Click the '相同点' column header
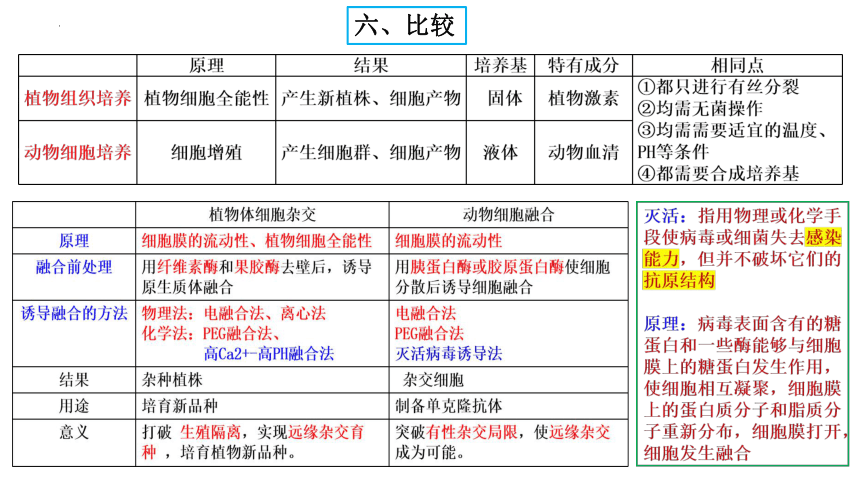The image size is (860, 484). pyautogui.click(x=737, y=65)
